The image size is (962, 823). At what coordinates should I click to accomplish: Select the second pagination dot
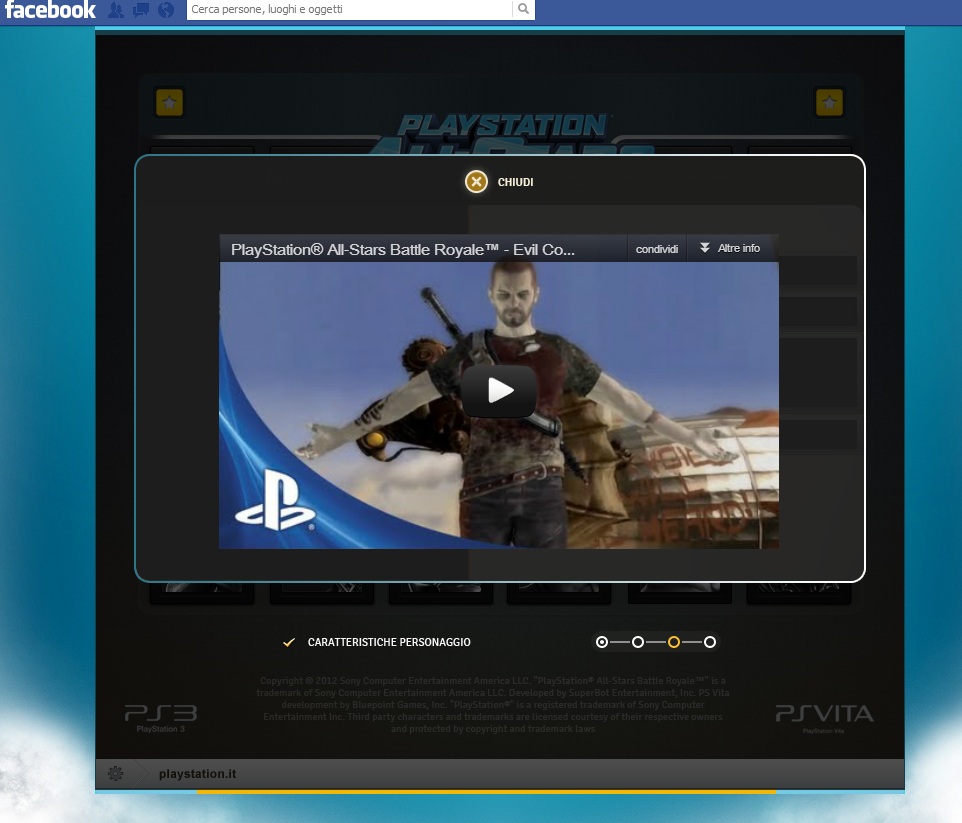(x=638, y=642)
